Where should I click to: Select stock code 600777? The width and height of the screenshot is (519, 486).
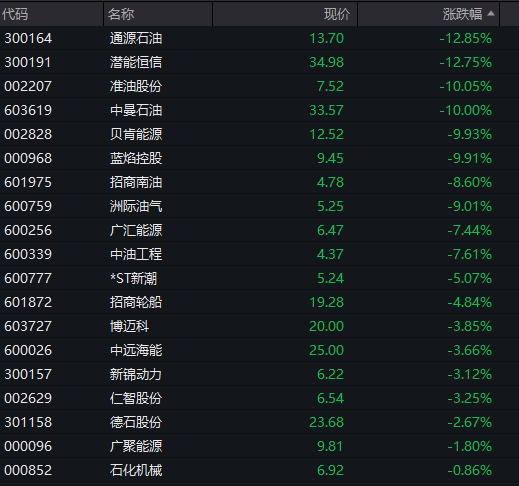tap(28, 278)
